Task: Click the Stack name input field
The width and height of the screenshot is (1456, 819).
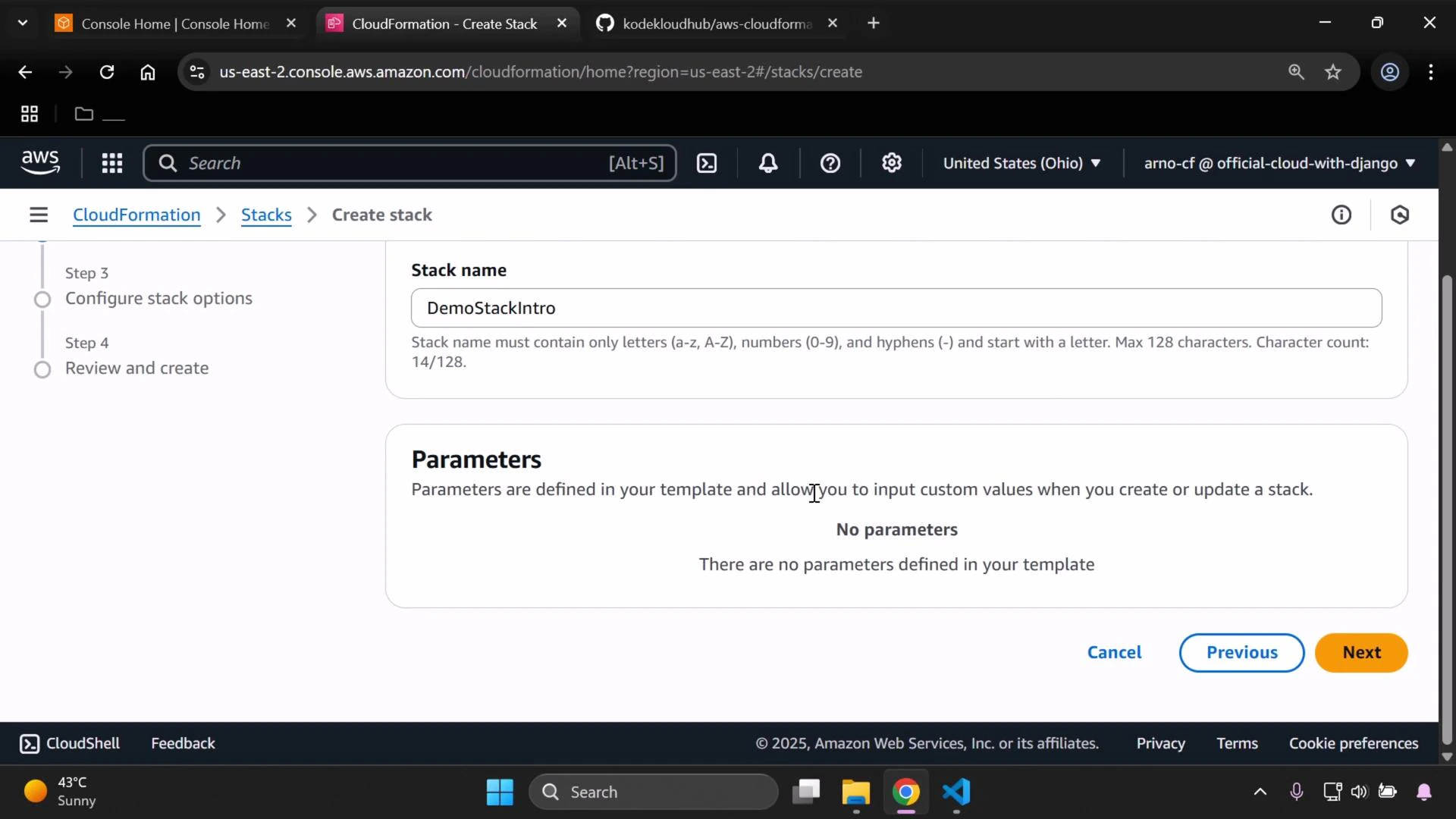Action: click(895, 308)
